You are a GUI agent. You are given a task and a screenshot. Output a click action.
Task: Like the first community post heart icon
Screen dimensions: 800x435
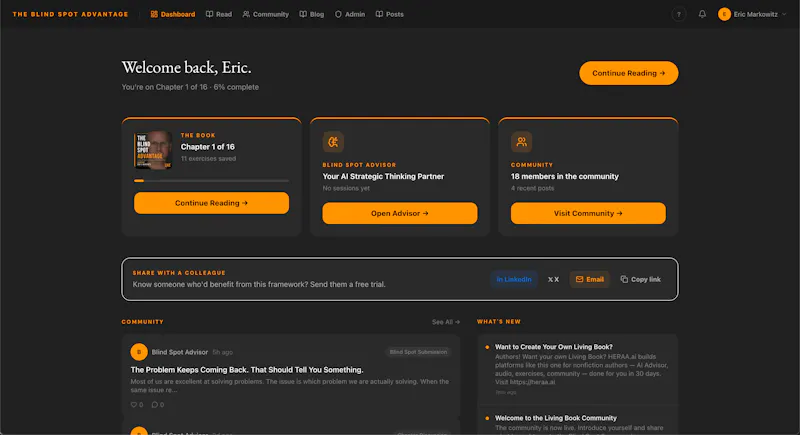[134, 404]
